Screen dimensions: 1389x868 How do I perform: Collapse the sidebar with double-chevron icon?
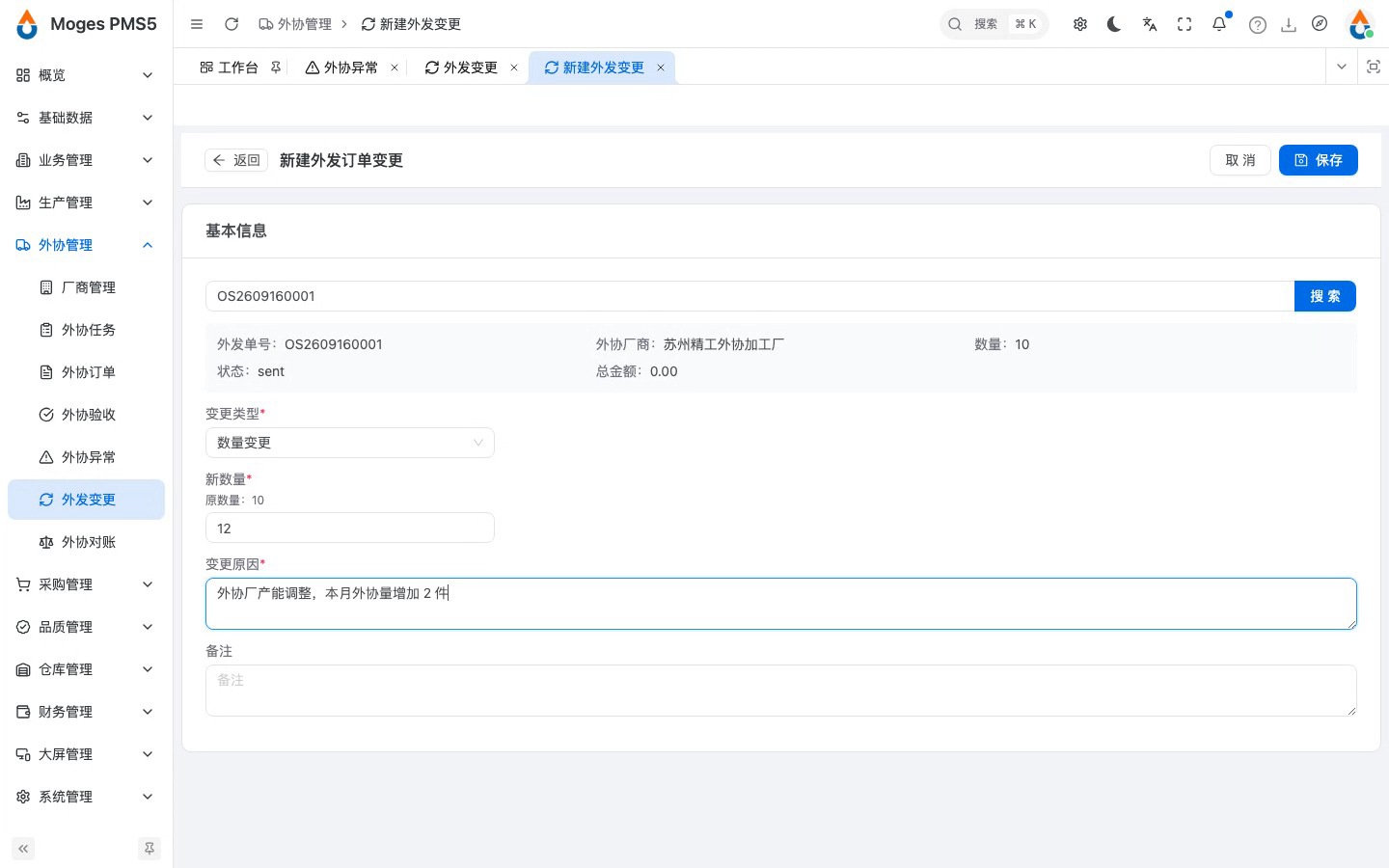[23, 849]
